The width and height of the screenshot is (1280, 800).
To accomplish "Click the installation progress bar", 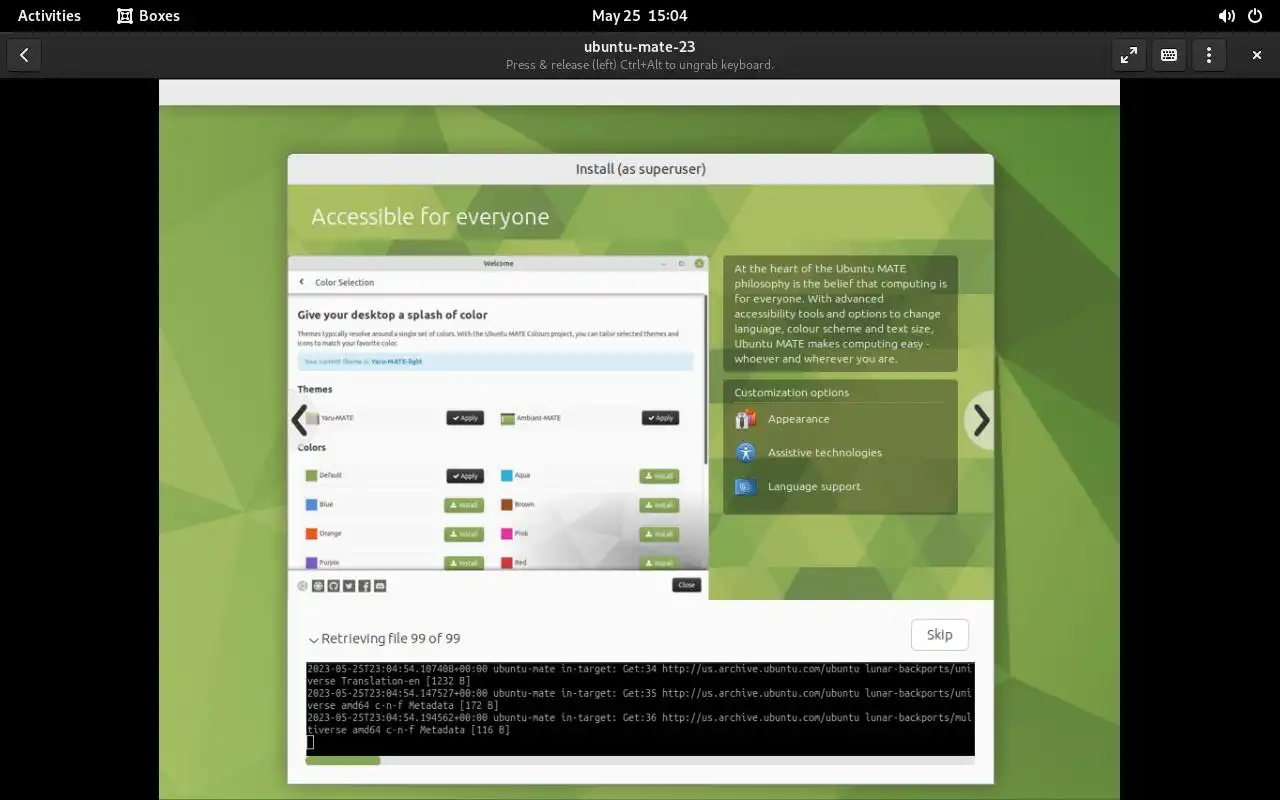I will click(640, 761).
